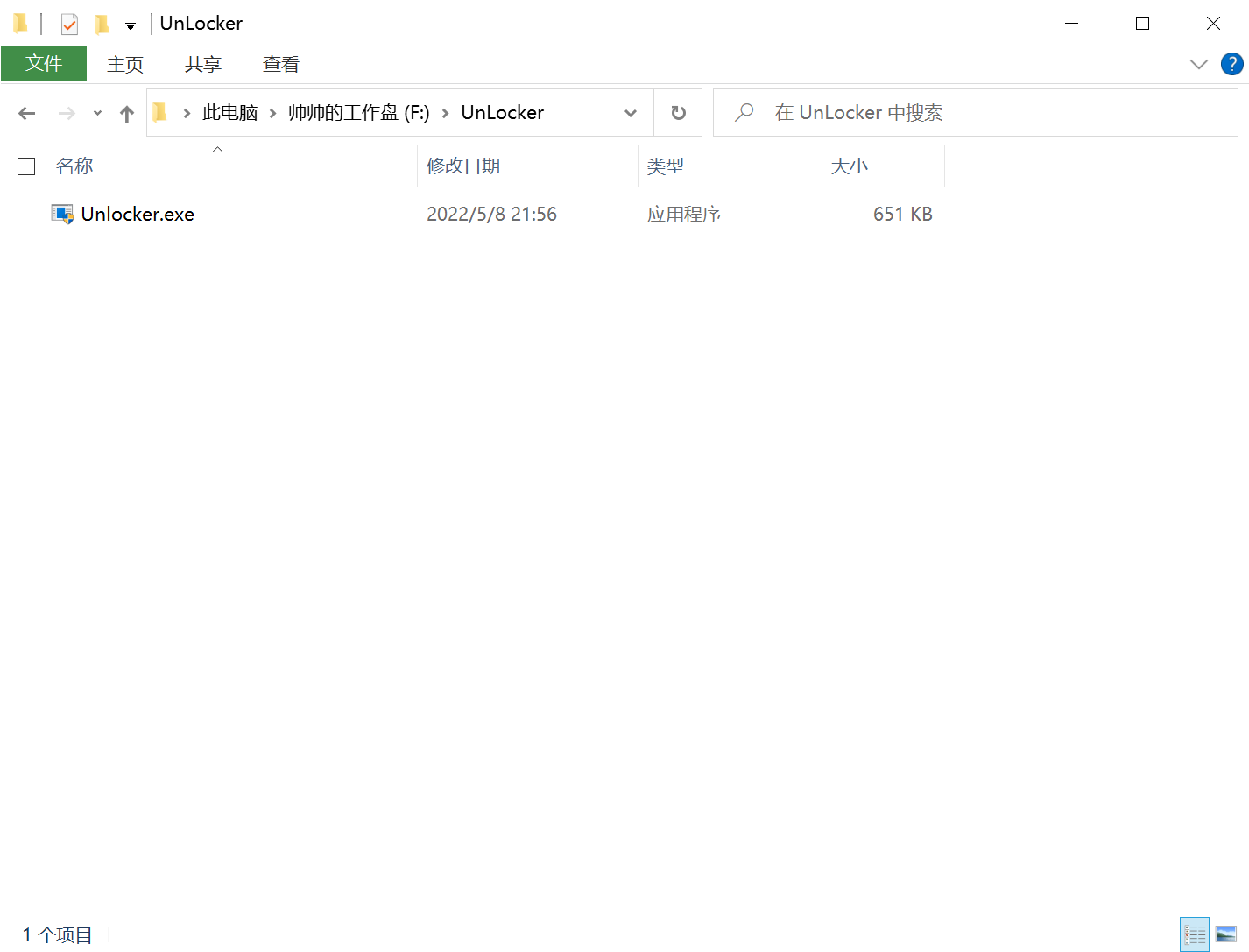Go up one folder level
Viewport: 1249px width, 952px height.
point(127,113)
